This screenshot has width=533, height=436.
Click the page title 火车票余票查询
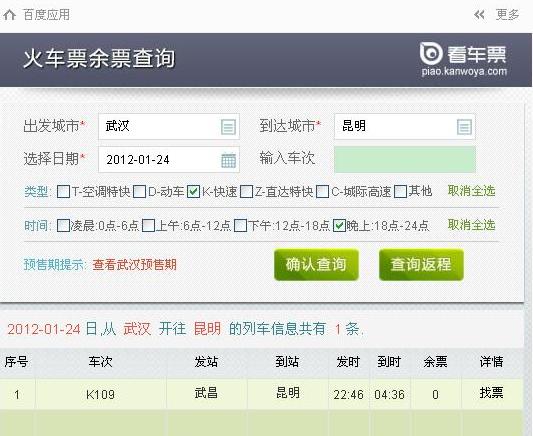99,58
